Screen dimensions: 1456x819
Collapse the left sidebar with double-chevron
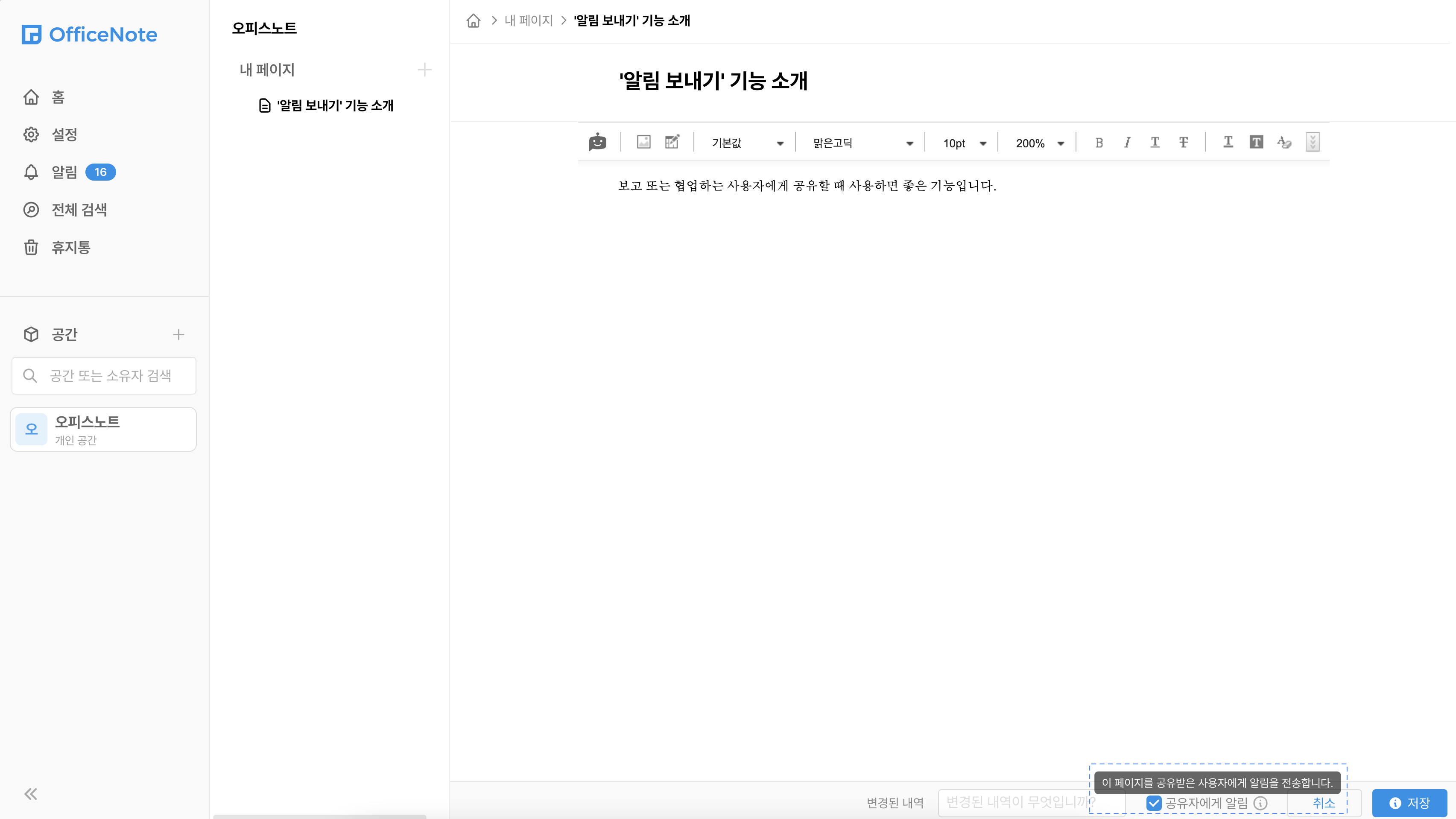point(31,794)
